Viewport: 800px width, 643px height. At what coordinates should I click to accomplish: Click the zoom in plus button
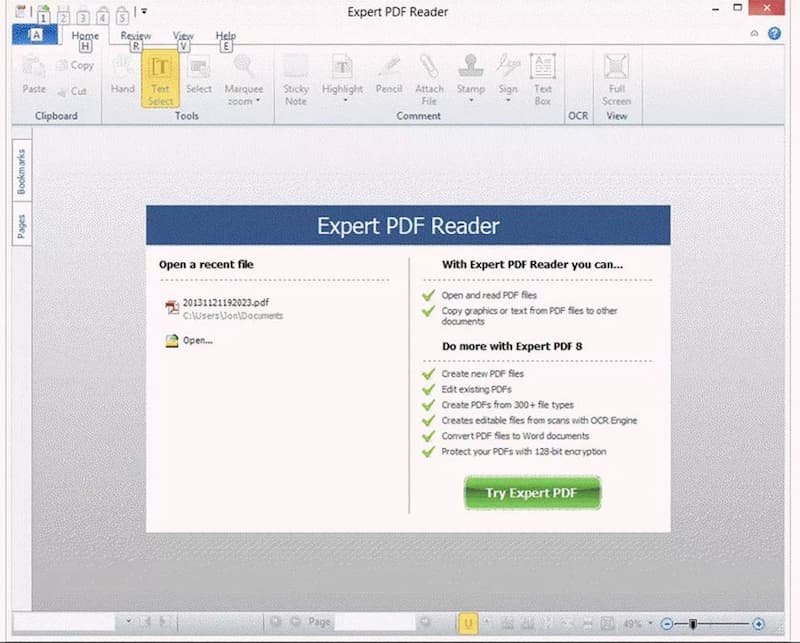(x=759, y=624)
